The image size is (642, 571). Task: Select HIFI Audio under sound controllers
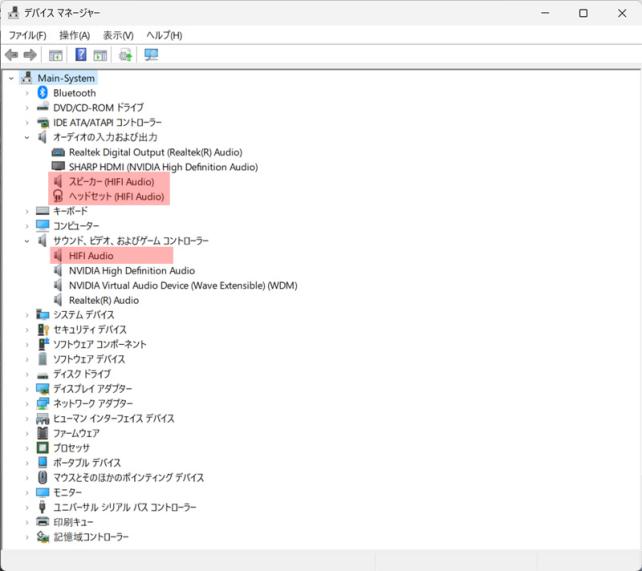(x=91, y=256)
